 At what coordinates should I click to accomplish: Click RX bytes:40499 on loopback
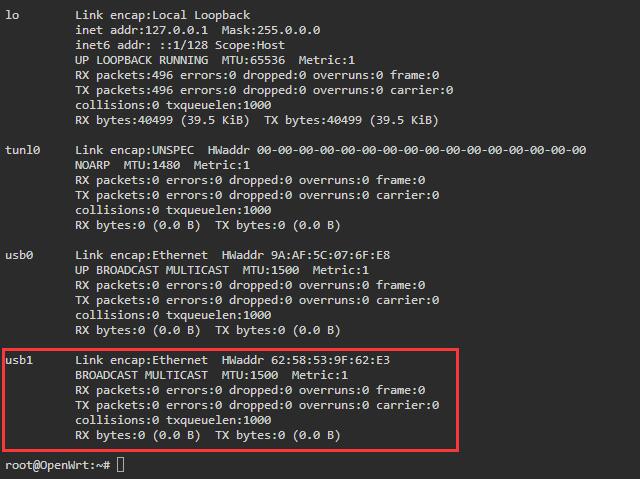(124, 120)
